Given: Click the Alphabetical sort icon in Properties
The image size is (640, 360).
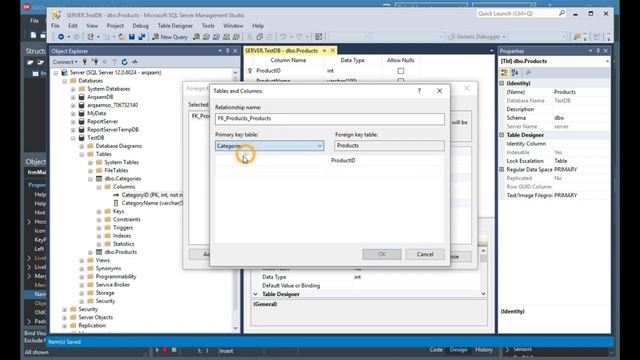Looking at the screenshot, I should point(515,73).
